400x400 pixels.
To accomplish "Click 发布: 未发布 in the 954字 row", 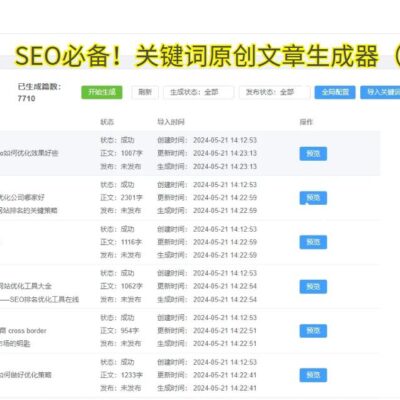I will point(121,343).
